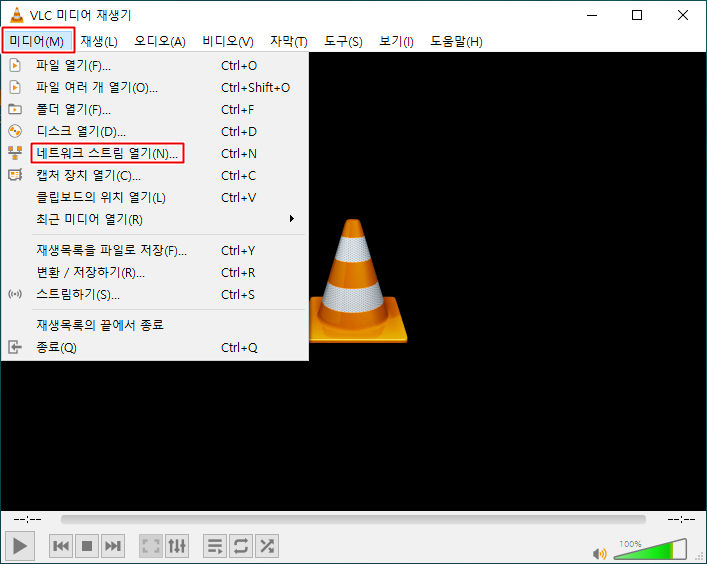
Task: Select 파일 여러 개 열기(O)... entry
Action: 155,87
